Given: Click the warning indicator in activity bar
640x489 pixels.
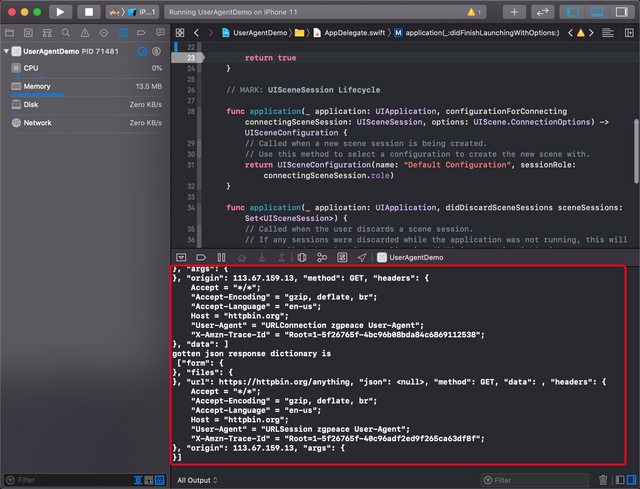Looking at the screenshot, I should tap(474, 12).
